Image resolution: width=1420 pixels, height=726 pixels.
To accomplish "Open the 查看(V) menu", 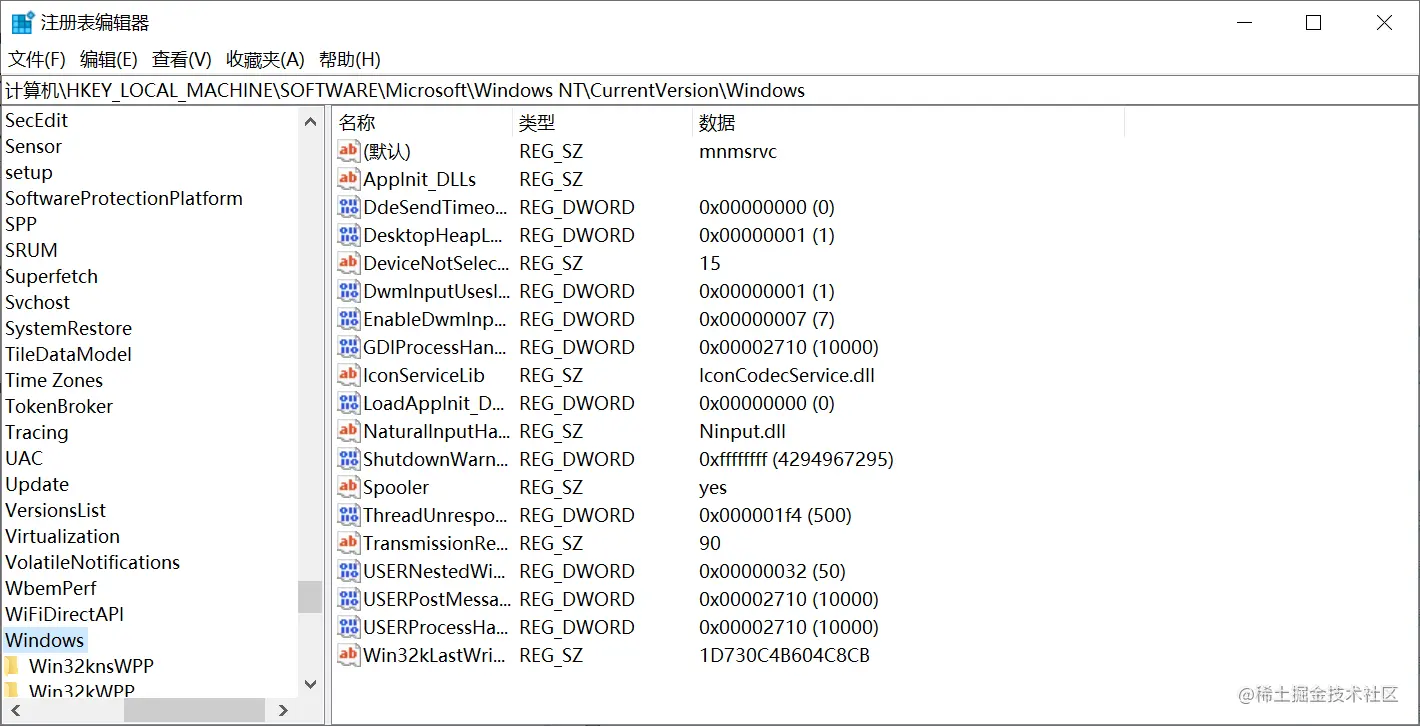I will pyautogui.click(x=182, y=59).
